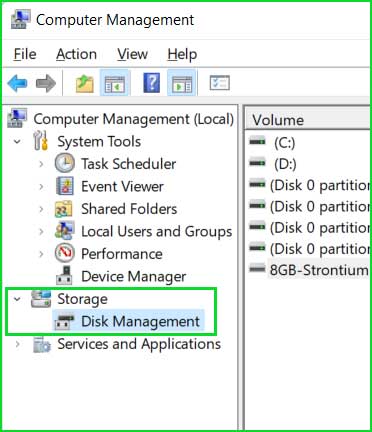Image resolution: width=372 pixels, height=432 pixels.
Task: Collapse the System Tools node
Action: (17, 142)
